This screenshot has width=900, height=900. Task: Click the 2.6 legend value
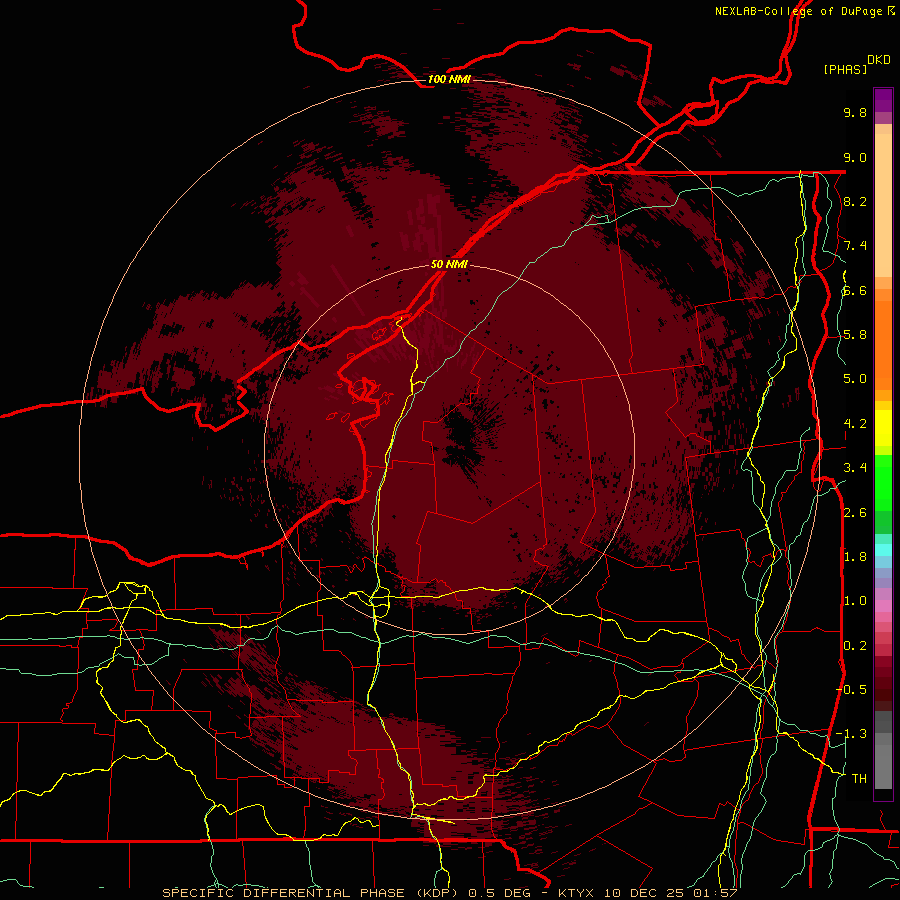click(855, 513)
